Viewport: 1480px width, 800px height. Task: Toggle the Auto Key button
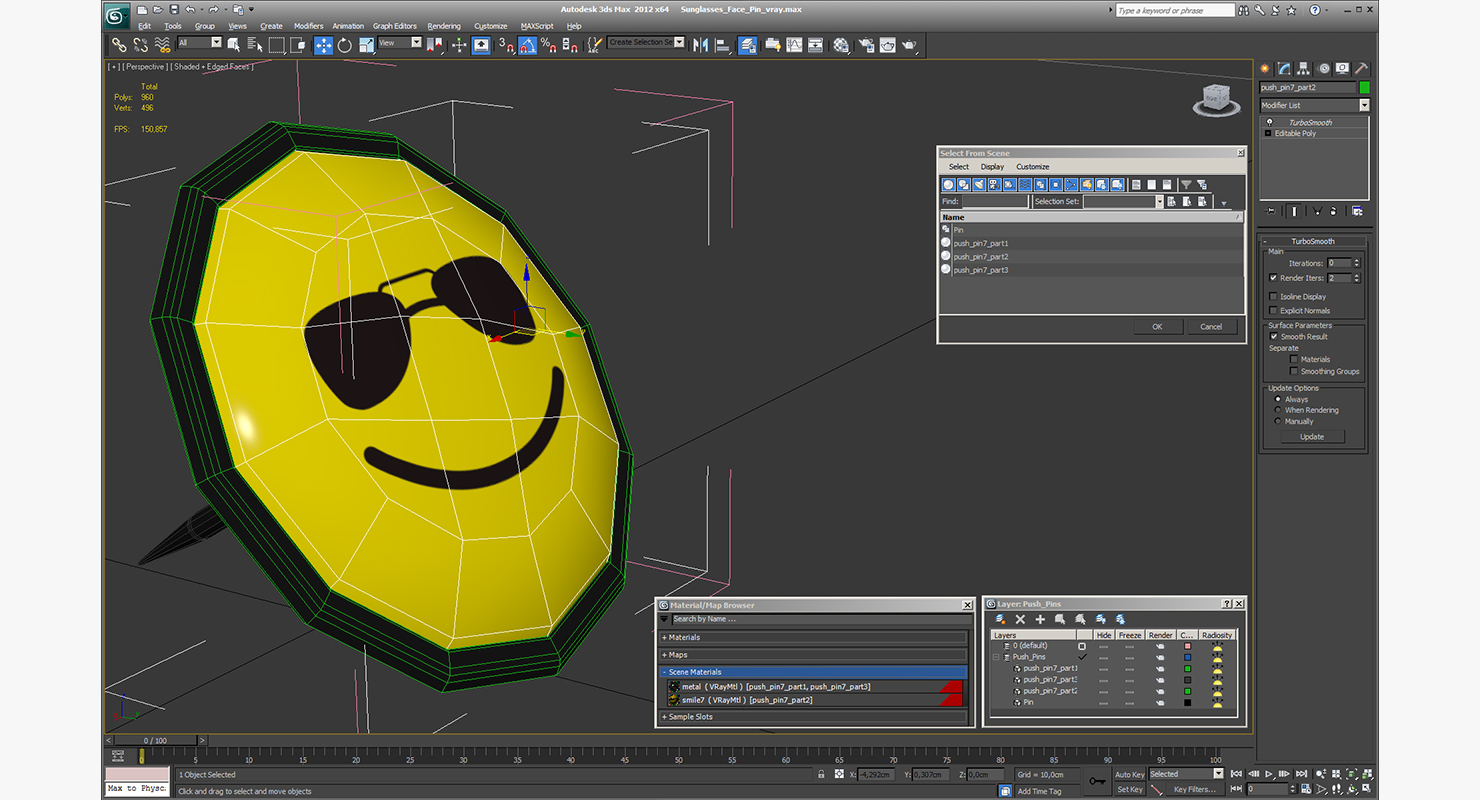click(1130, 775)
